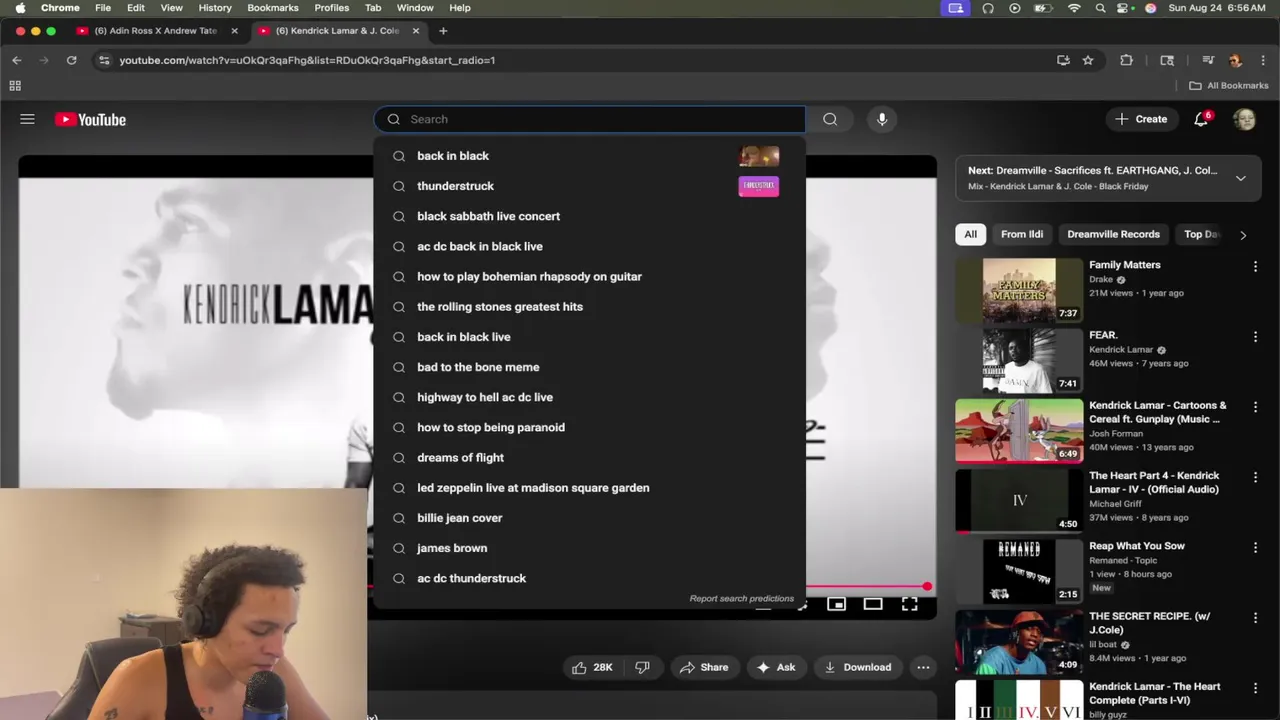Click the Chrome address bar URL
Viewport: 1280px width, 720px height.
pos(307,60)
